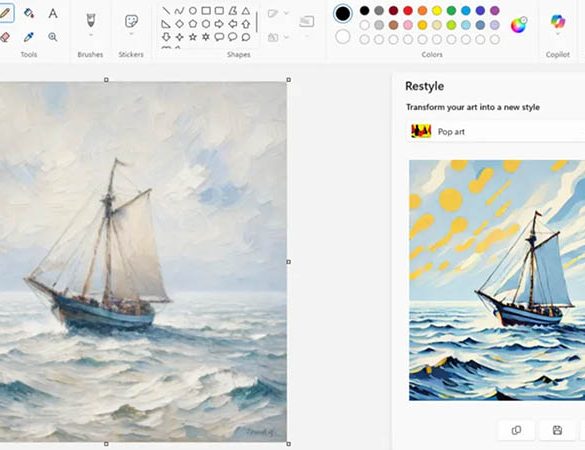Select the black primary color circle
The height and width of the screenshot is (450, 585).
click(342, 13)
